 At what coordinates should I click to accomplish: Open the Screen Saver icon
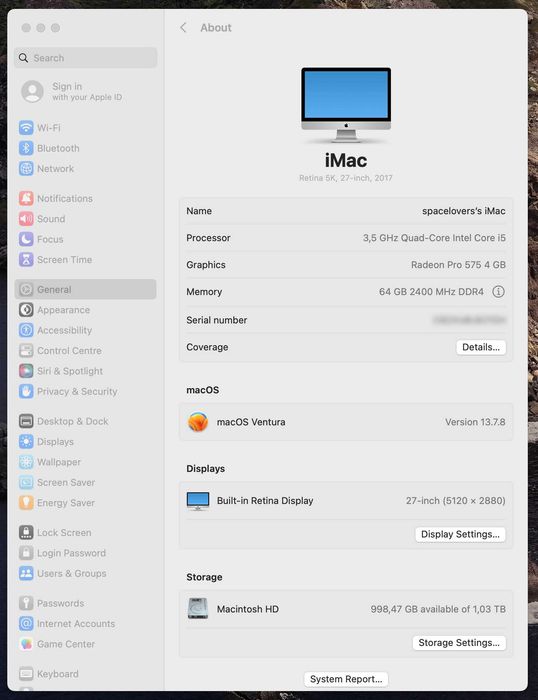(x=26, y=483)
